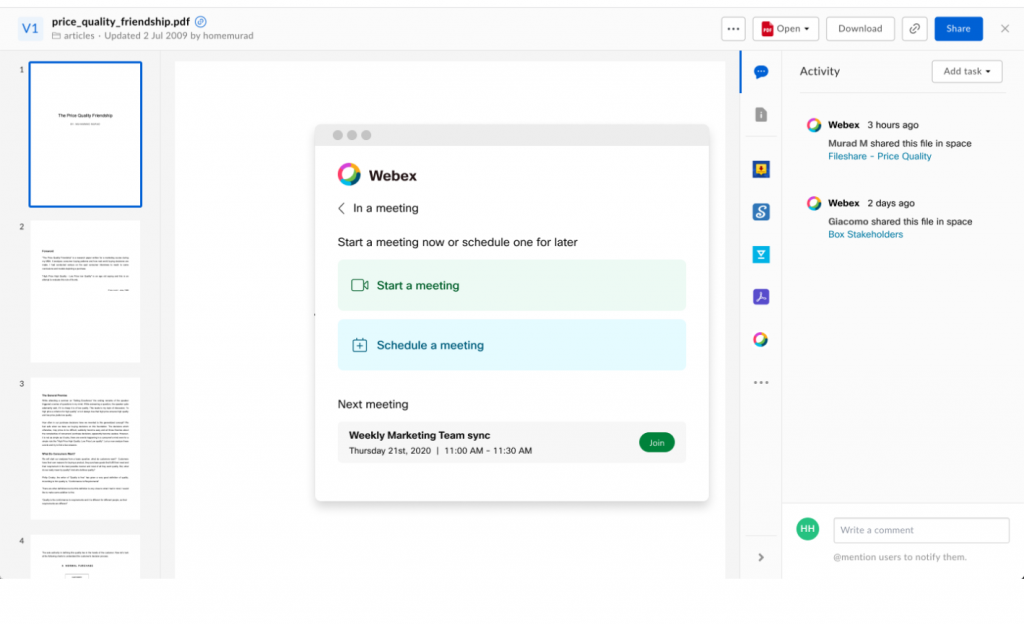Join the Weekly Marketing Team sync
The image size is (1024, 625).
656,442
